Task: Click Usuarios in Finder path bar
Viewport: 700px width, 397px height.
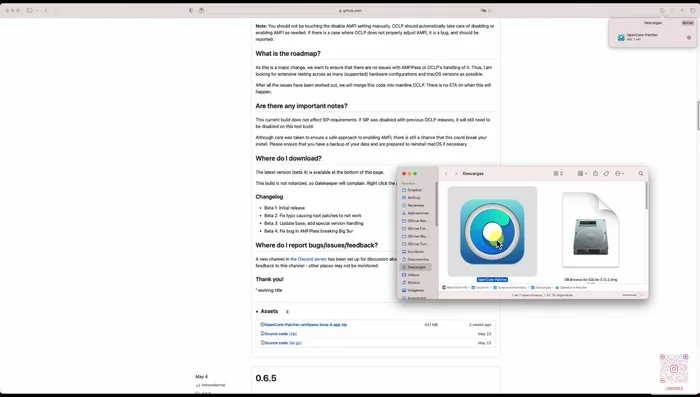Action: click(480, 288)
